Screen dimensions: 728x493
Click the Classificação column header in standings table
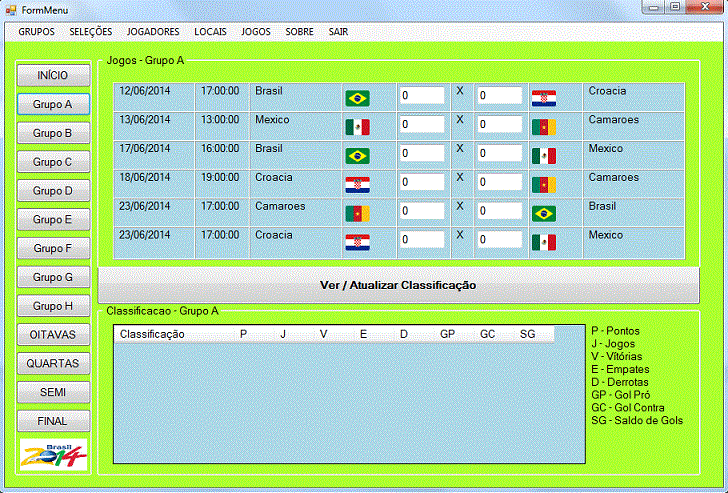tap(152, 334)
